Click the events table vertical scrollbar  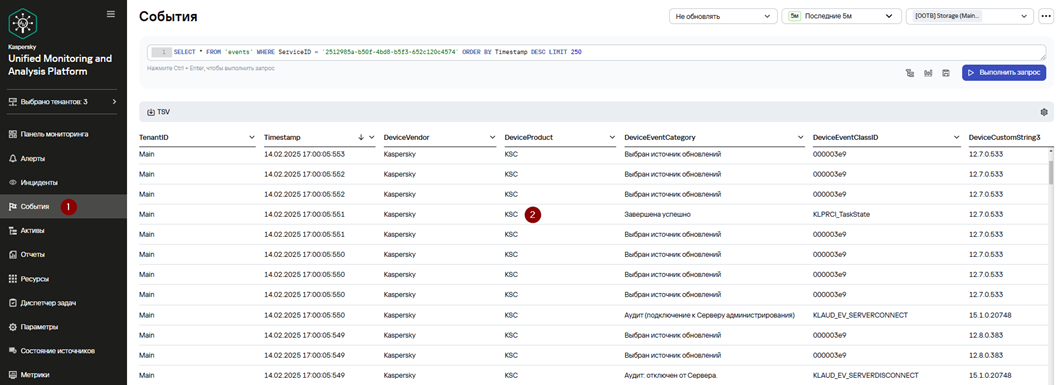click(x=1051, y=173)
